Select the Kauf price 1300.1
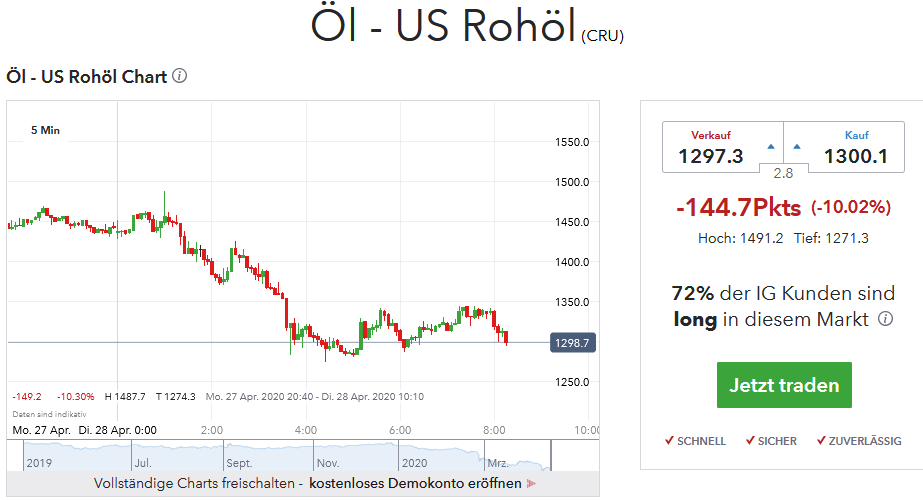The width and height of the screenshot is (923, 500). [x=856, y=156]
